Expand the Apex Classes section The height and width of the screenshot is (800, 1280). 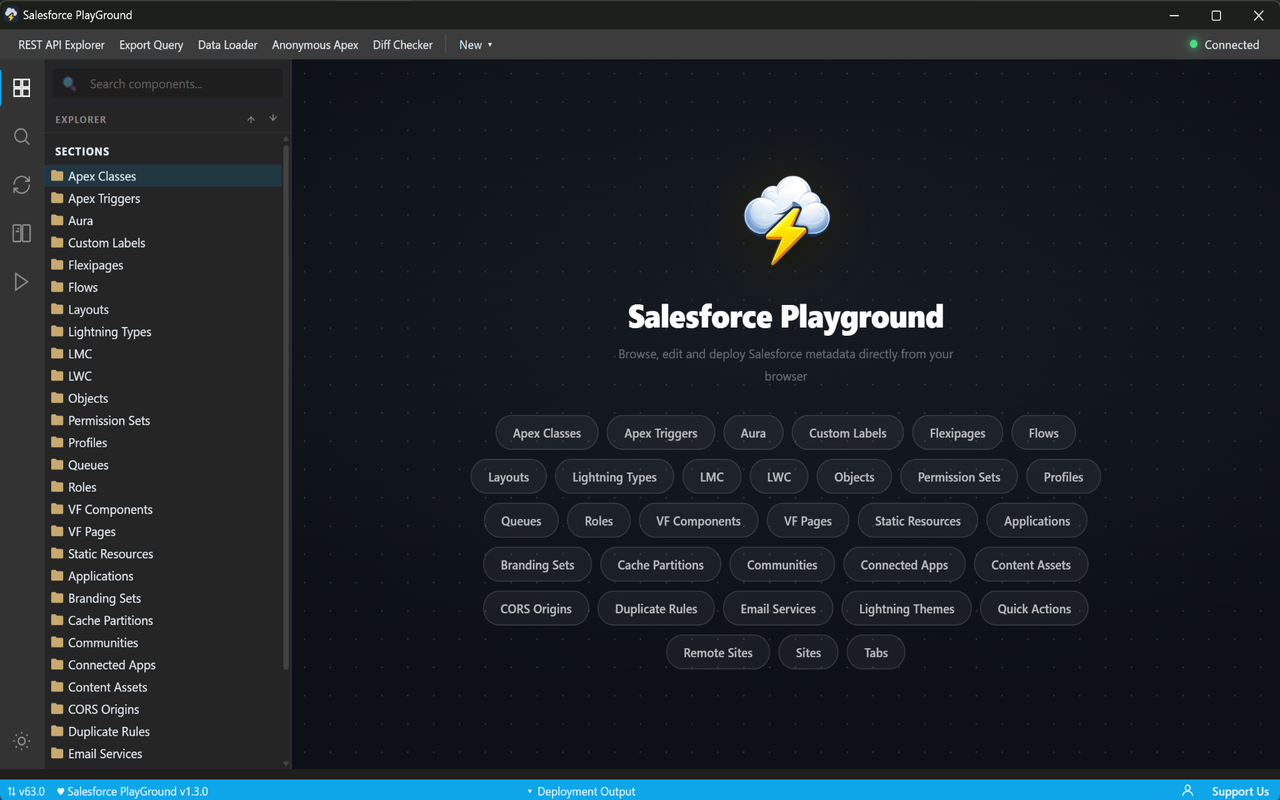pos(164,176)
